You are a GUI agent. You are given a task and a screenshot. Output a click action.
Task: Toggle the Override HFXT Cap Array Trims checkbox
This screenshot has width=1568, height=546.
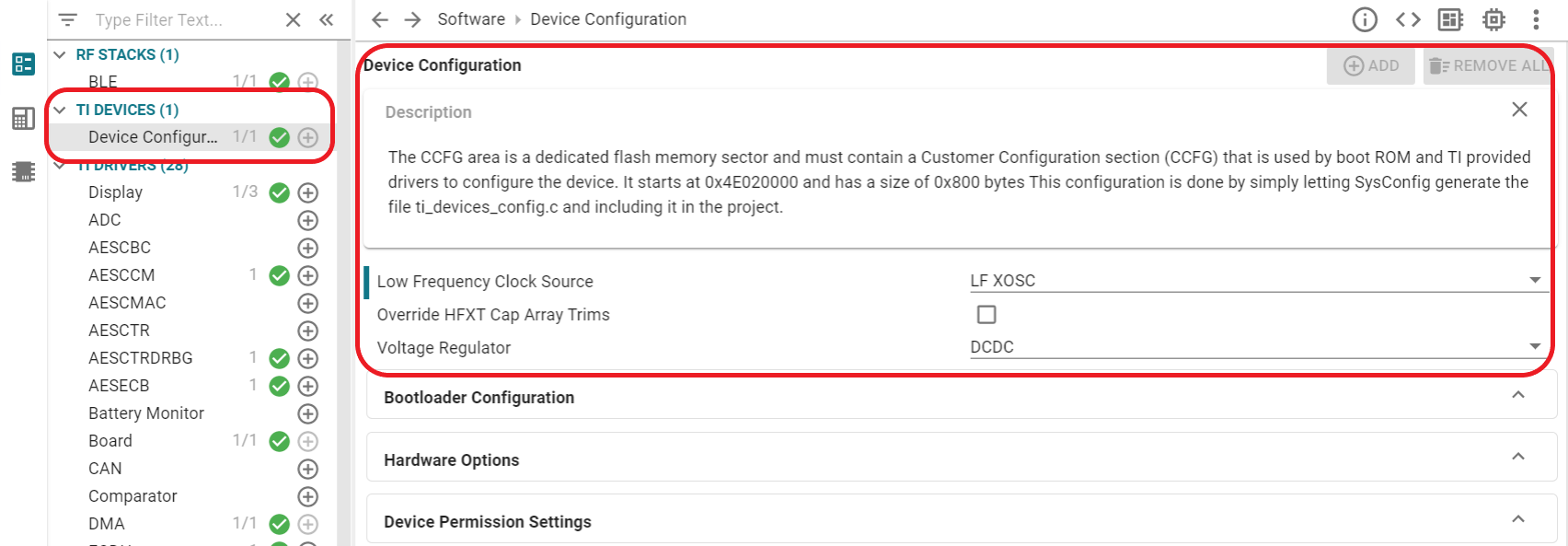(986, 314)
